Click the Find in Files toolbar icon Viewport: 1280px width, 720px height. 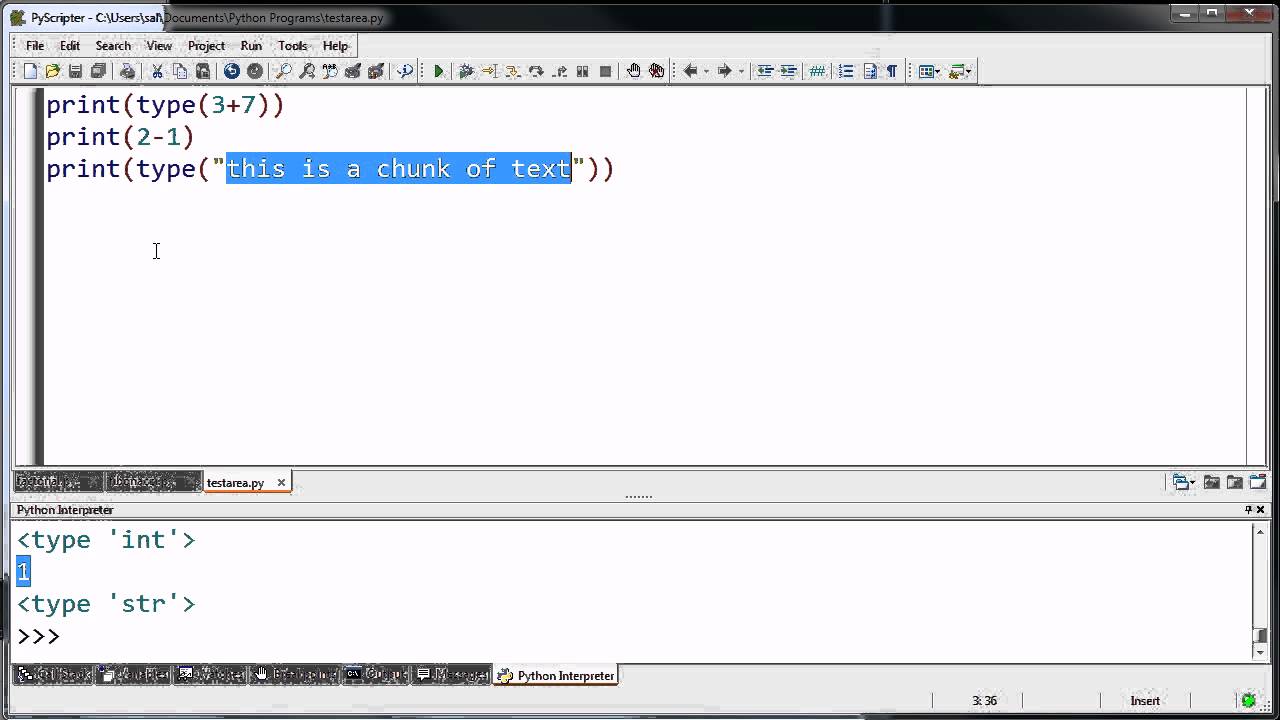[353, 71]
